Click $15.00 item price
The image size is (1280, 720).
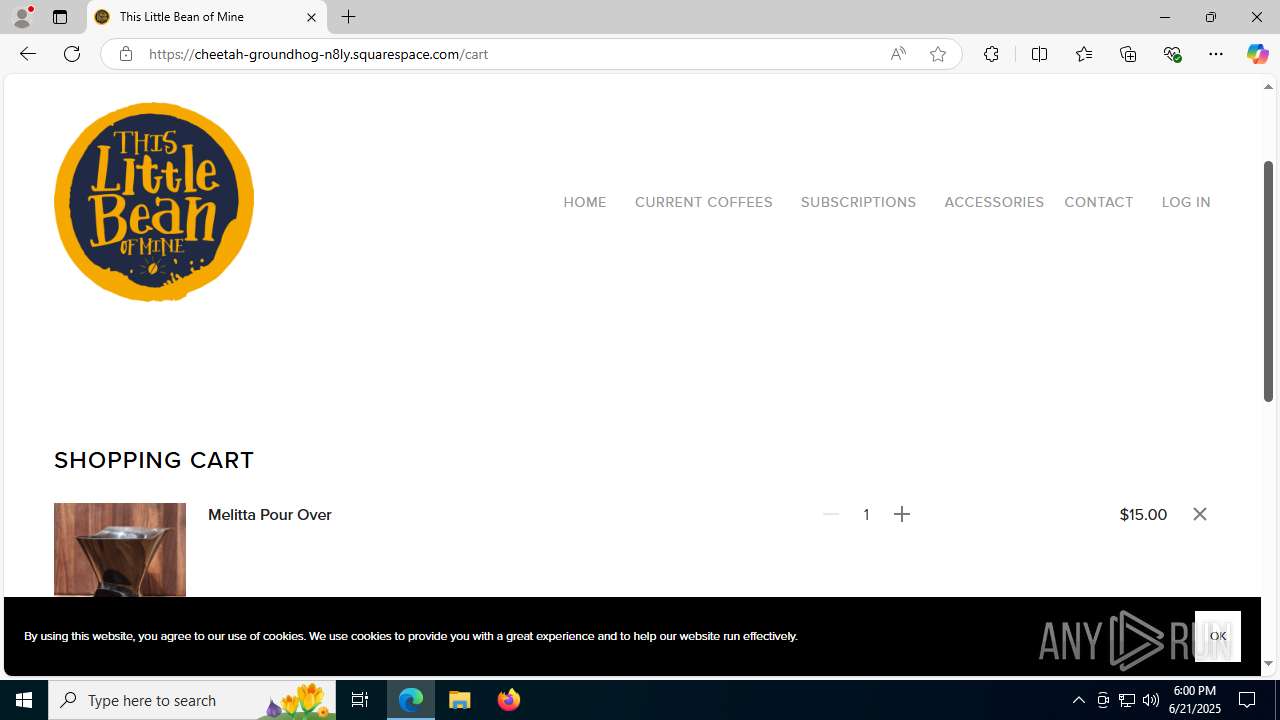coord(1143,514)
